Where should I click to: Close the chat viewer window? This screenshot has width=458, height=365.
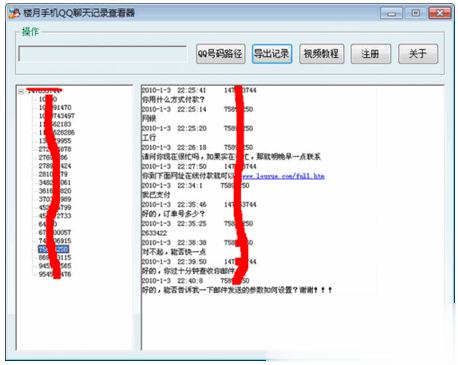pos(440,13)
